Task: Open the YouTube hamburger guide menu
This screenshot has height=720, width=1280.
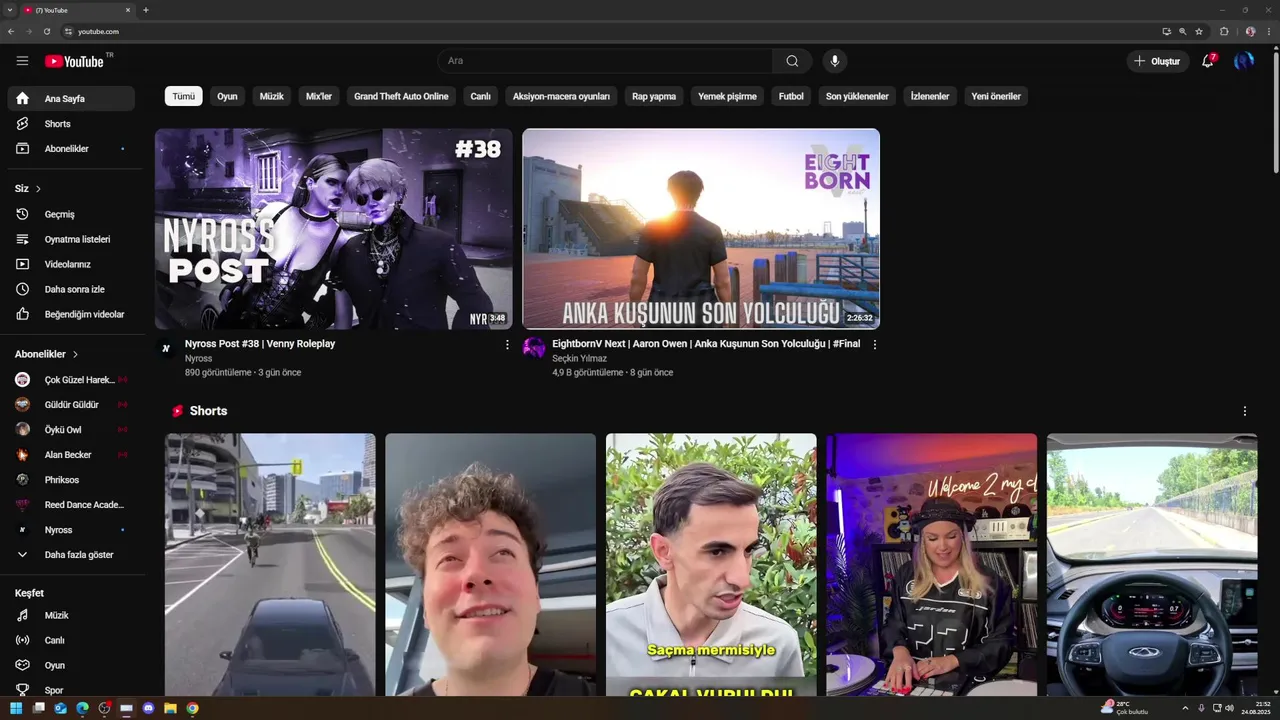Action: [x=22, y=61]
